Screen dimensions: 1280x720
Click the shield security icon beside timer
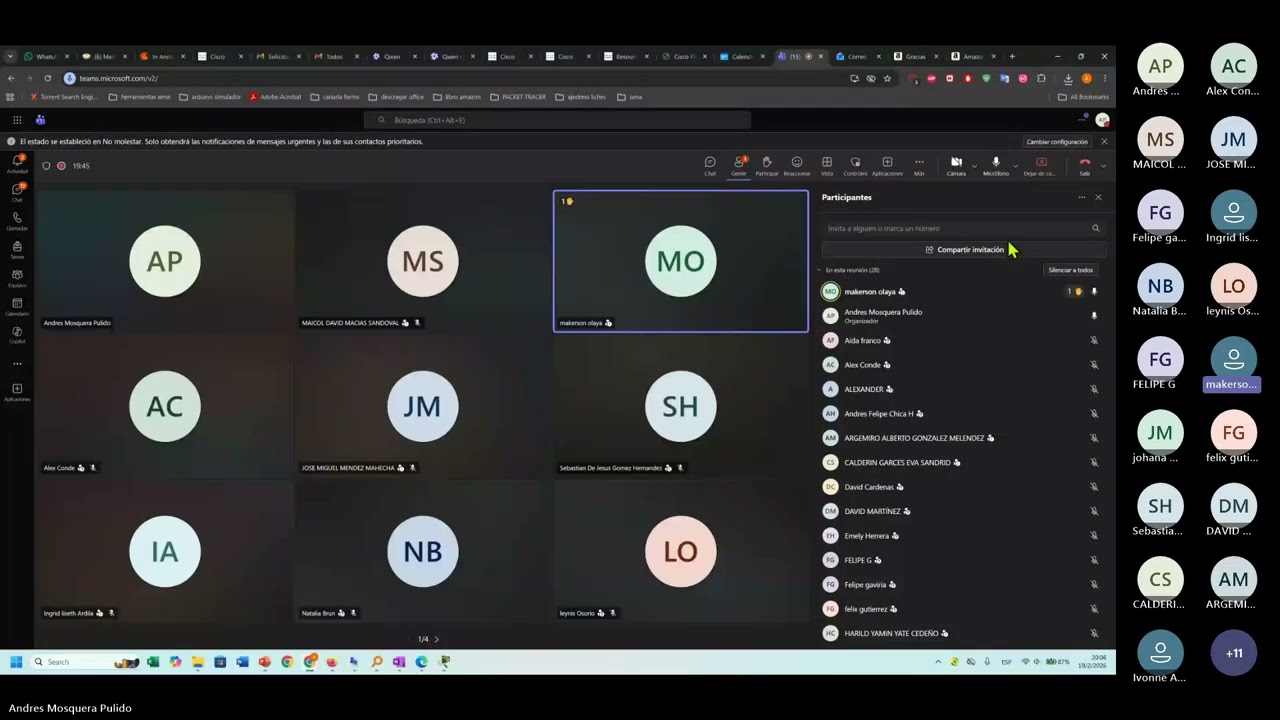46,166
